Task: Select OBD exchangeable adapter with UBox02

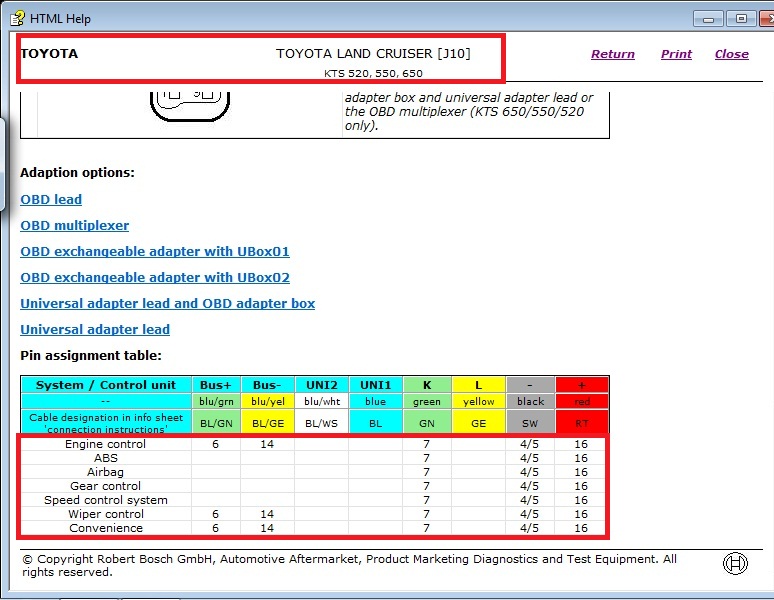Action: point(155,278)
